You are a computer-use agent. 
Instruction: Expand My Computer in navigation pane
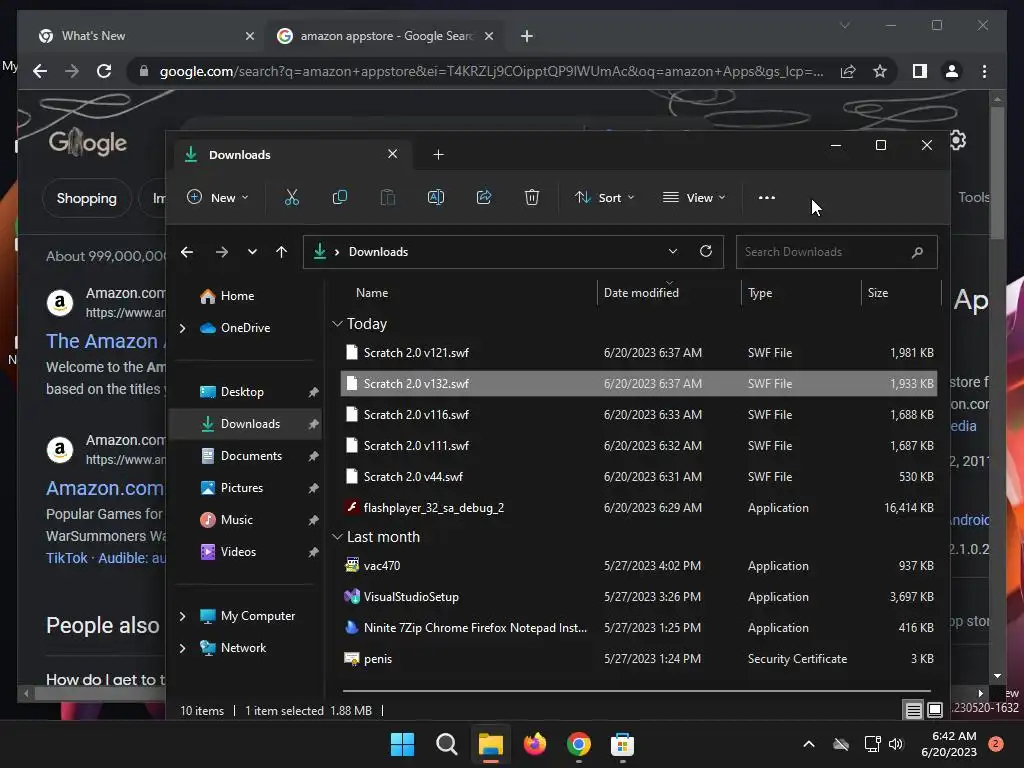tap(183, 616)
